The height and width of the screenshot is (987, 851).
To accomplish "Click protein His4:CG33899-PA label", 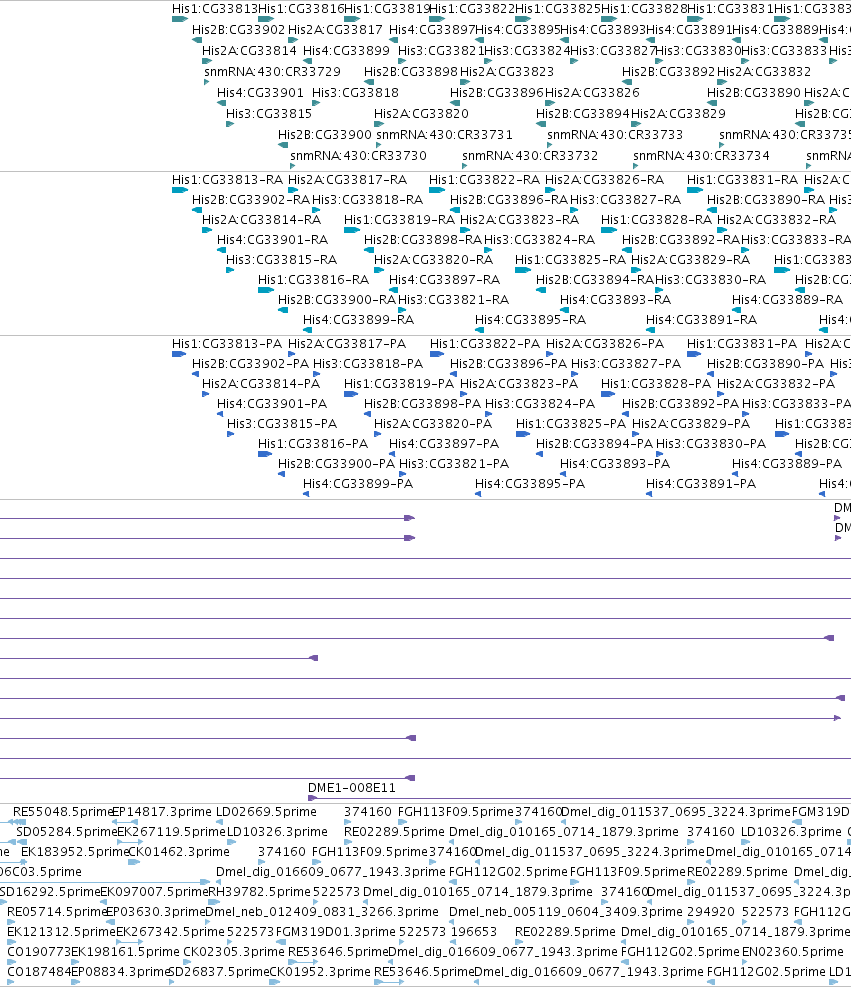I will pyautogui.click(x=358, y=484).
